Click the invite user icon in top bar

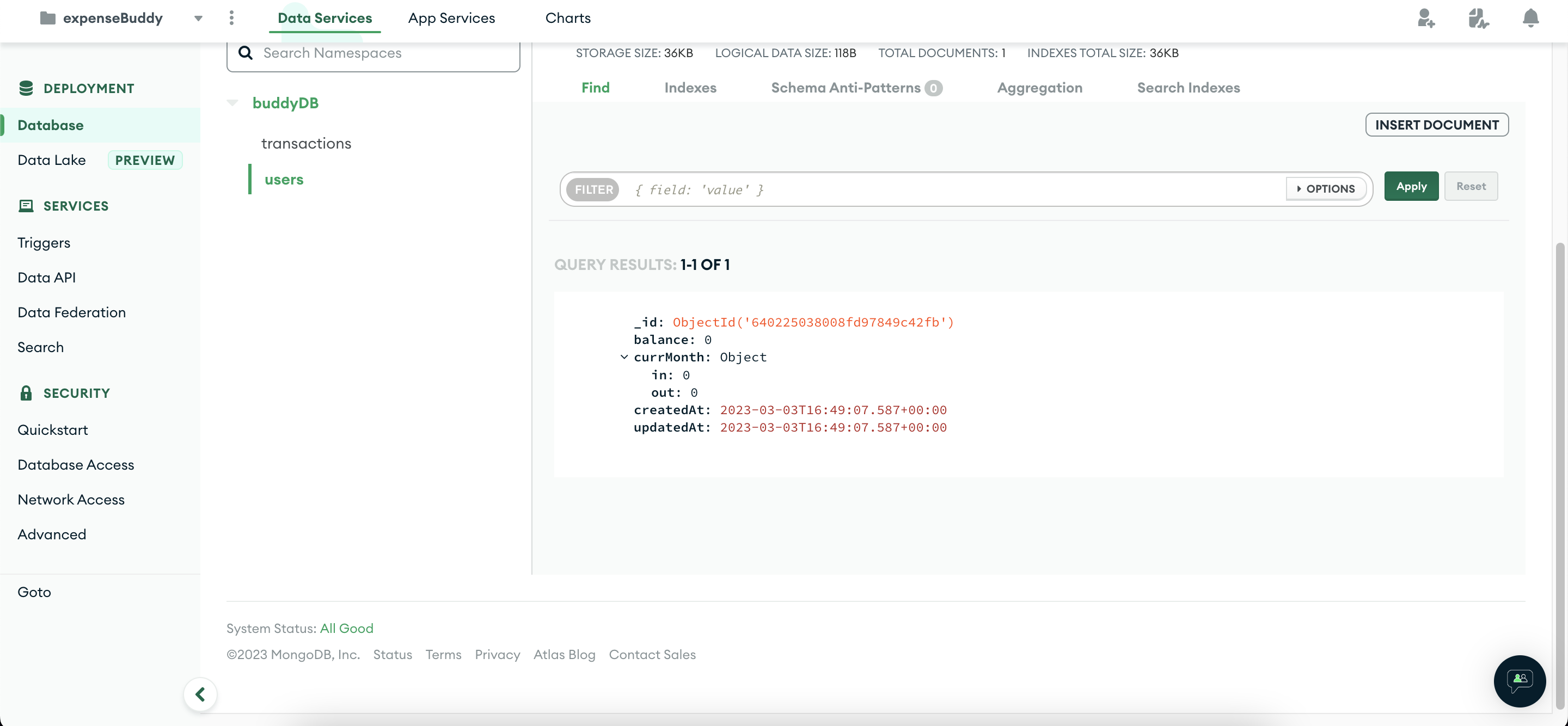[x=1426, y=17]
